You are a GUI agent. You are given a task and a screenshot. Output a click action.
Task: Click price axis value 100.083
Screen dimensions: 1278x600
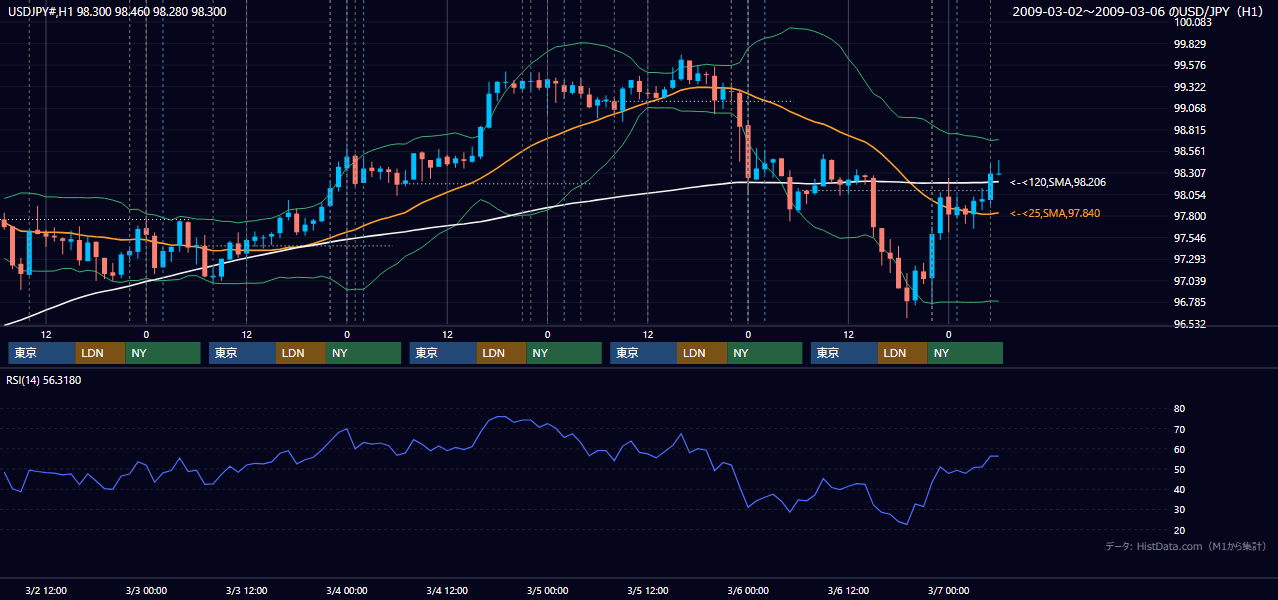1192,22
